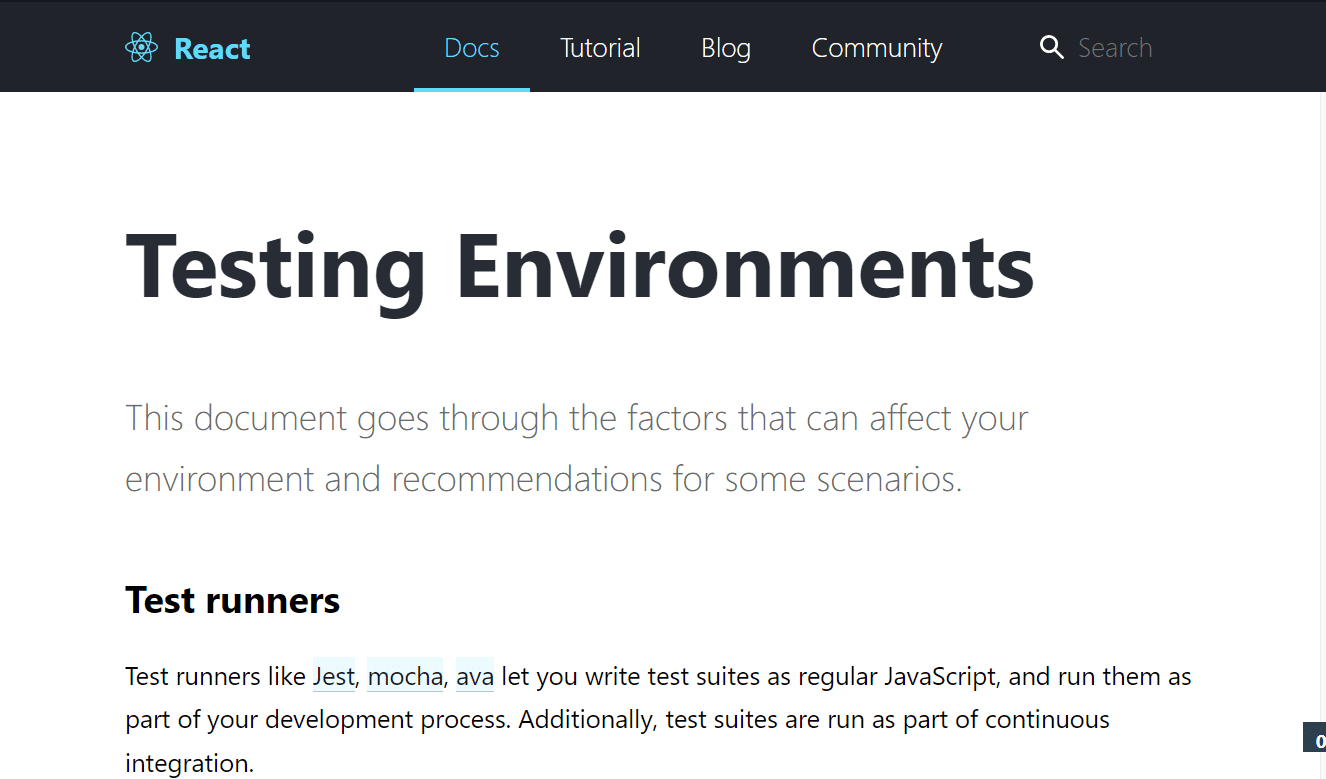Select the intro paragraph about environment factors
This screenshot has height=779, width=1326.
tap(576, 447)
